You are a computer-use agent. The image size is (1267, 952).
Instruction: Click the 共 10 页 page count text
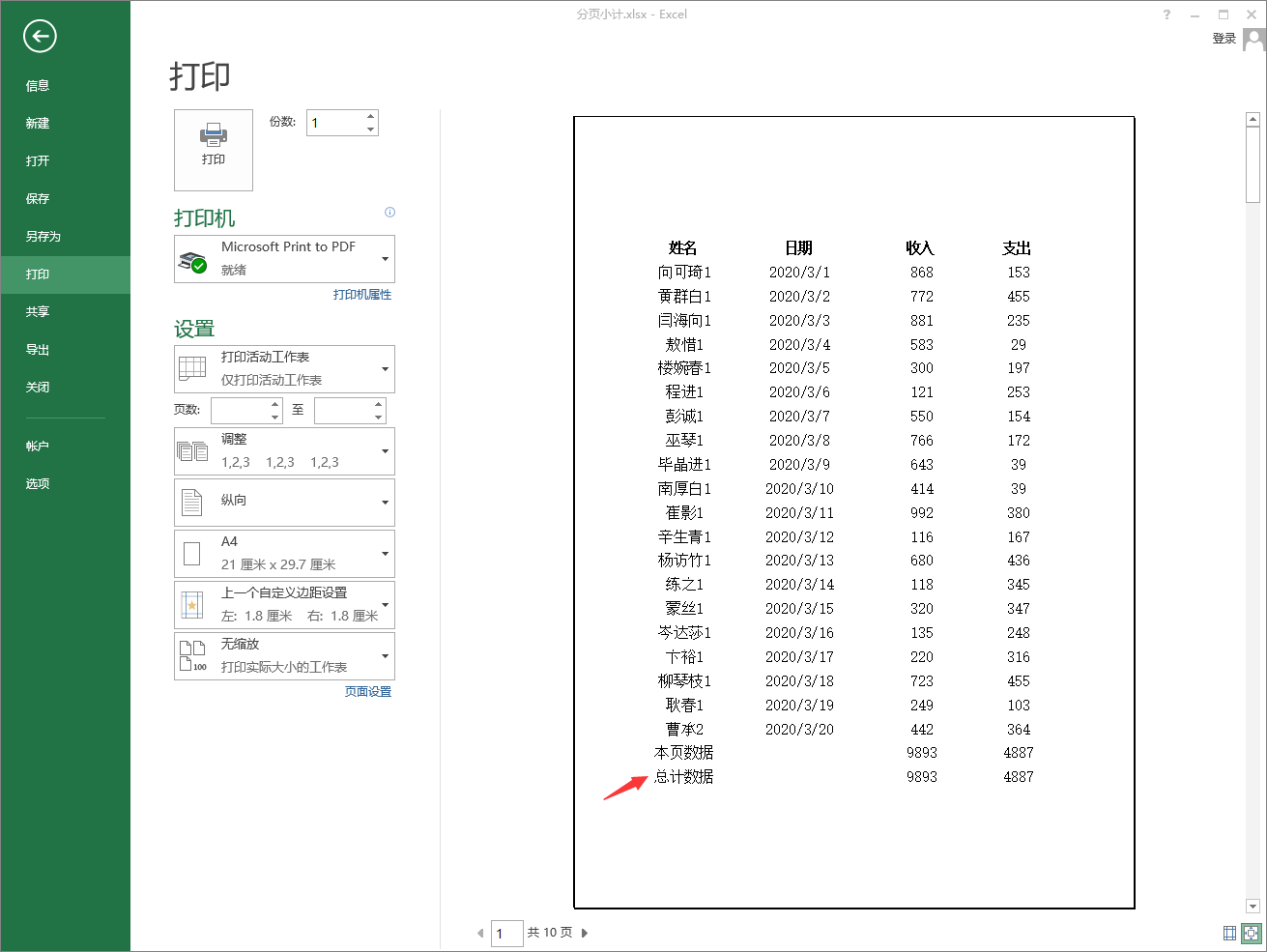coord(550,933)
